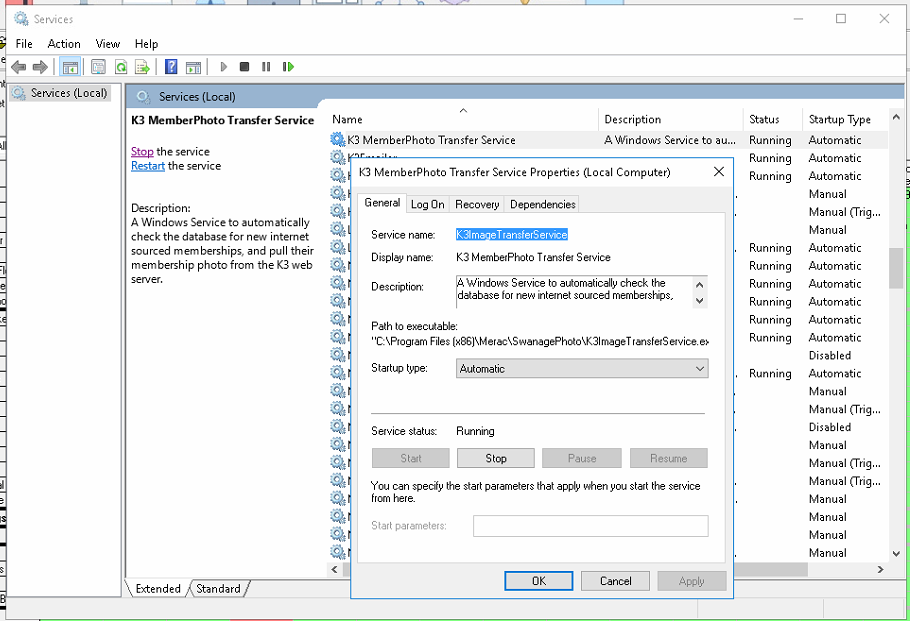Open the Startup type dropdown
Image resolution: width=910 pixels, height=621 pixels.
click(582, 369)
